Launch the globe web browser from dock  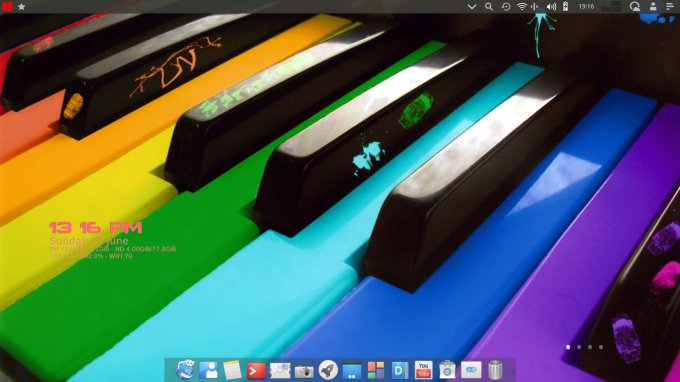tap(185, 370)
